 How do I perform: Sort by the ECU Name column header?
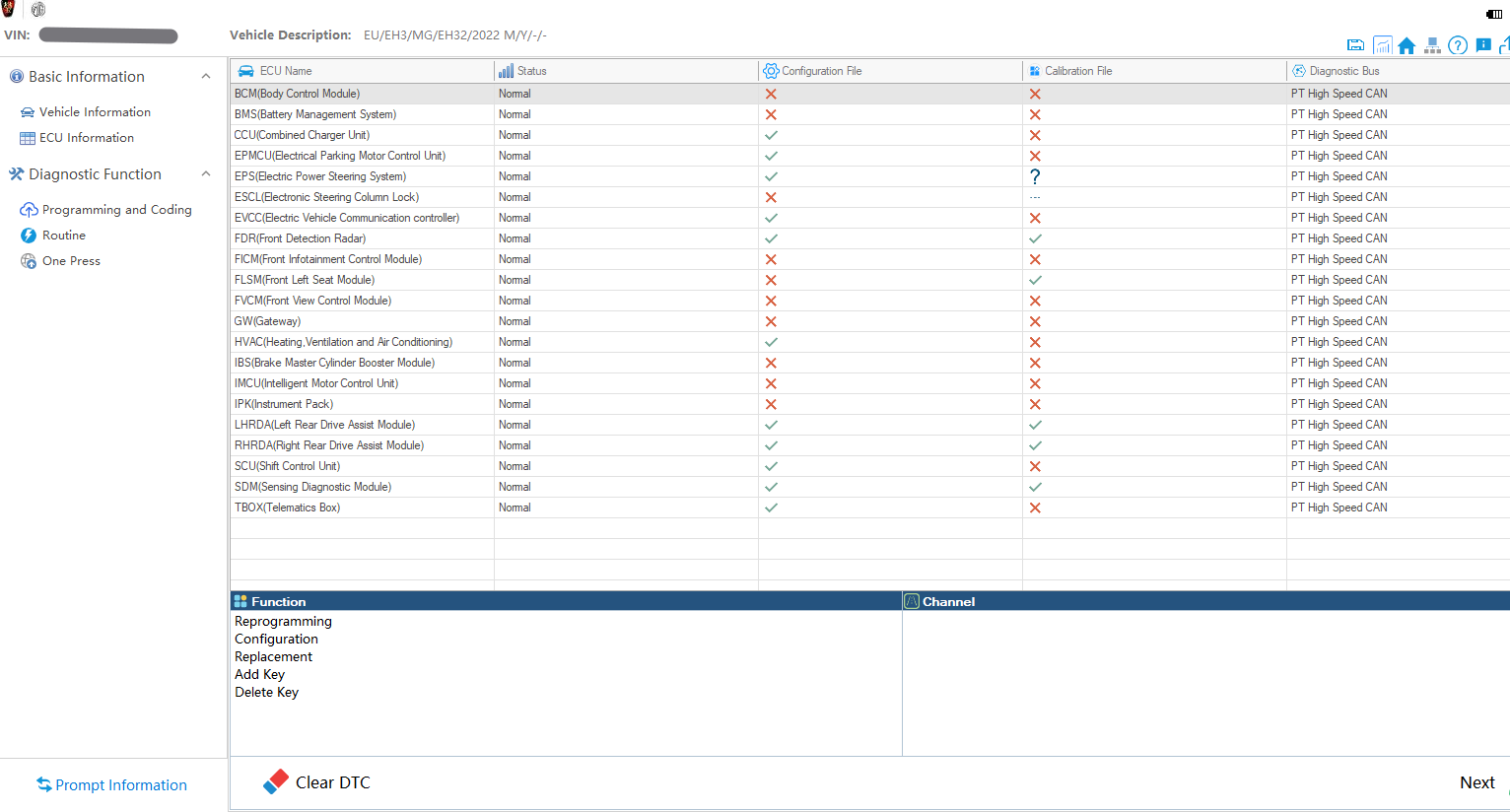click(286, 71)
